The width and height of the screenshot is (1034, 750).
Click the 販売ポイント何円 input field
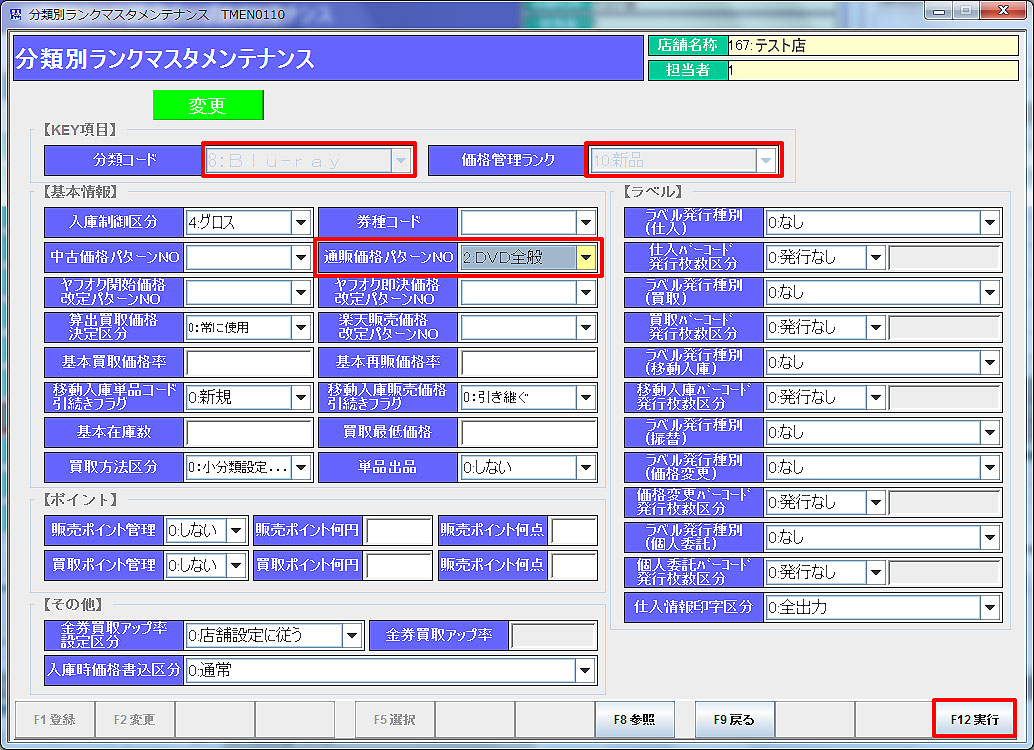[398, 531]
